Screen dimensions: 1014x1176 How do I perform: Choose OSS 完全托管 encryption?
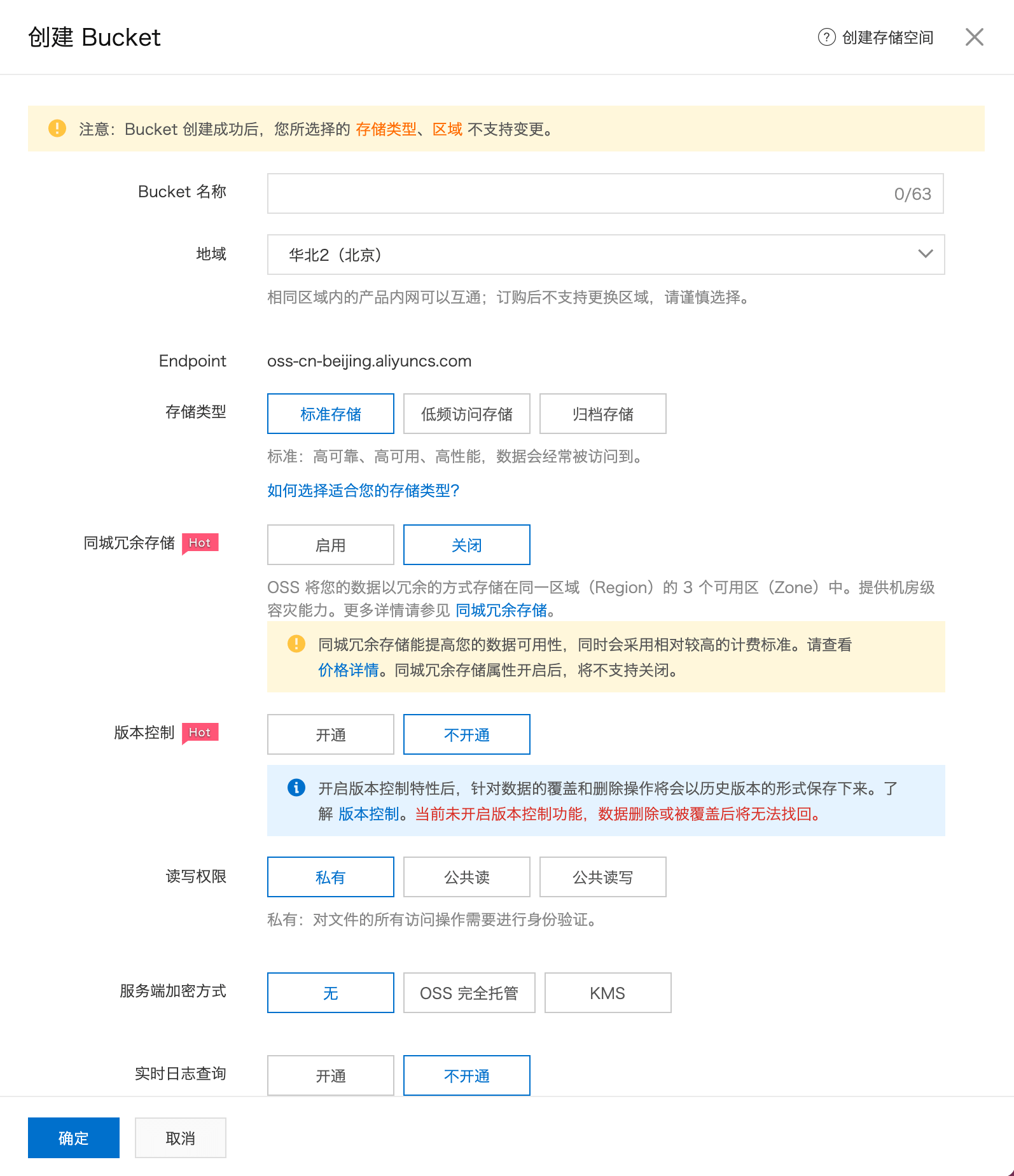469,993
